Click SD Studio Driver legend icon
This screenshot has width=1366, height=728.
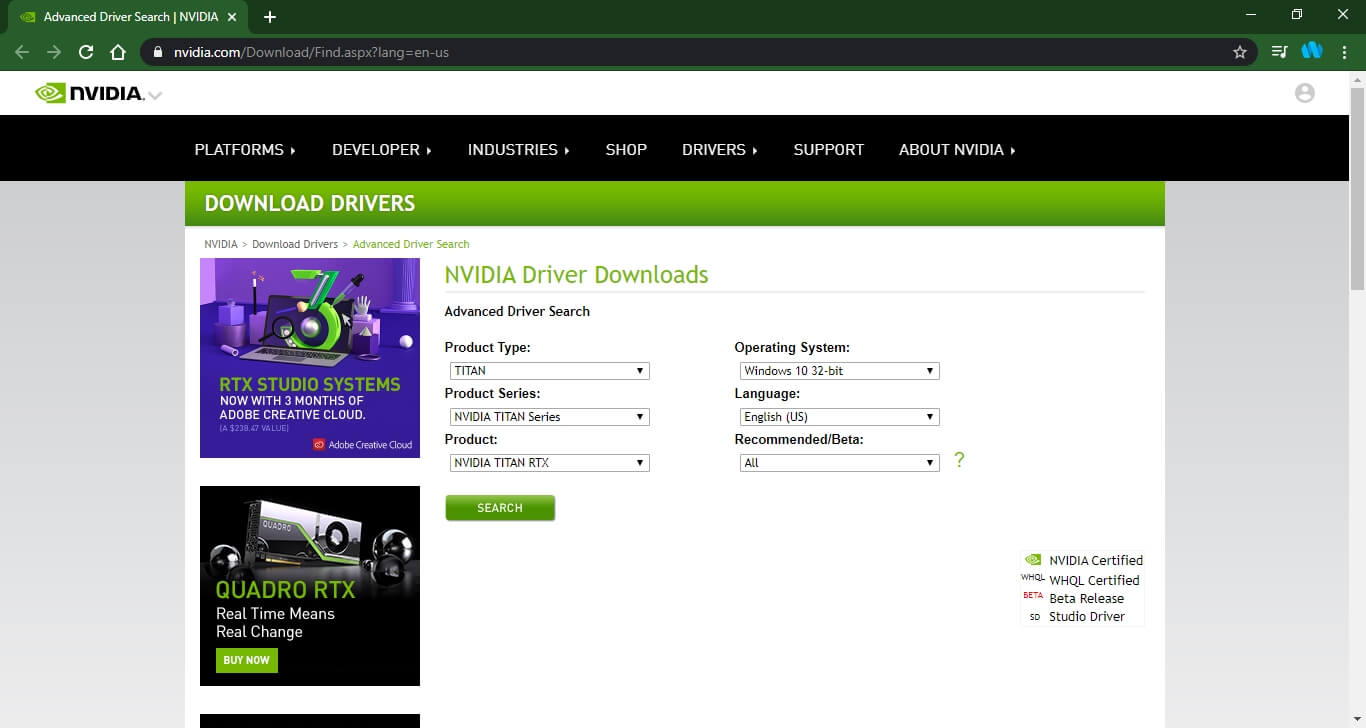click(x=1034, y=617)
